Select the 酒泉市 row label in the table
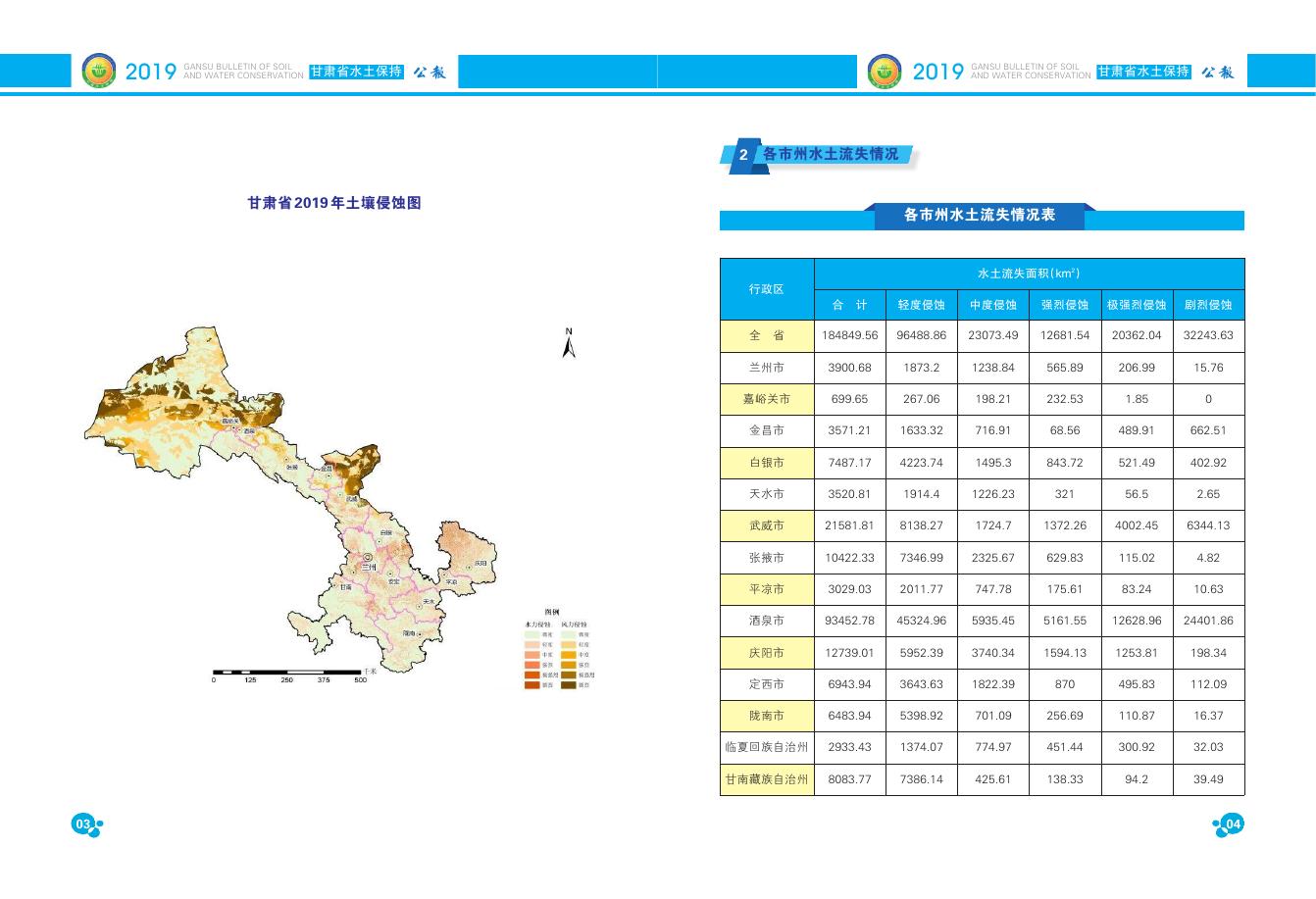The width and height of the screenshot is (1316, 899). (767, 621)
